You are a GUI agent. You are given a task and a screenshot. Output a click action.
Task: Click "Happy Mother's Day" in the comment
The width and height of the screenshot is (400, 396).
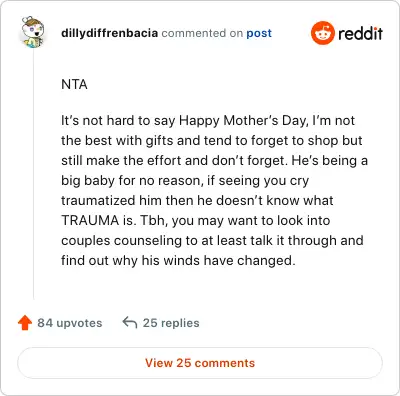pyautogui.click(x=243, y=121)
